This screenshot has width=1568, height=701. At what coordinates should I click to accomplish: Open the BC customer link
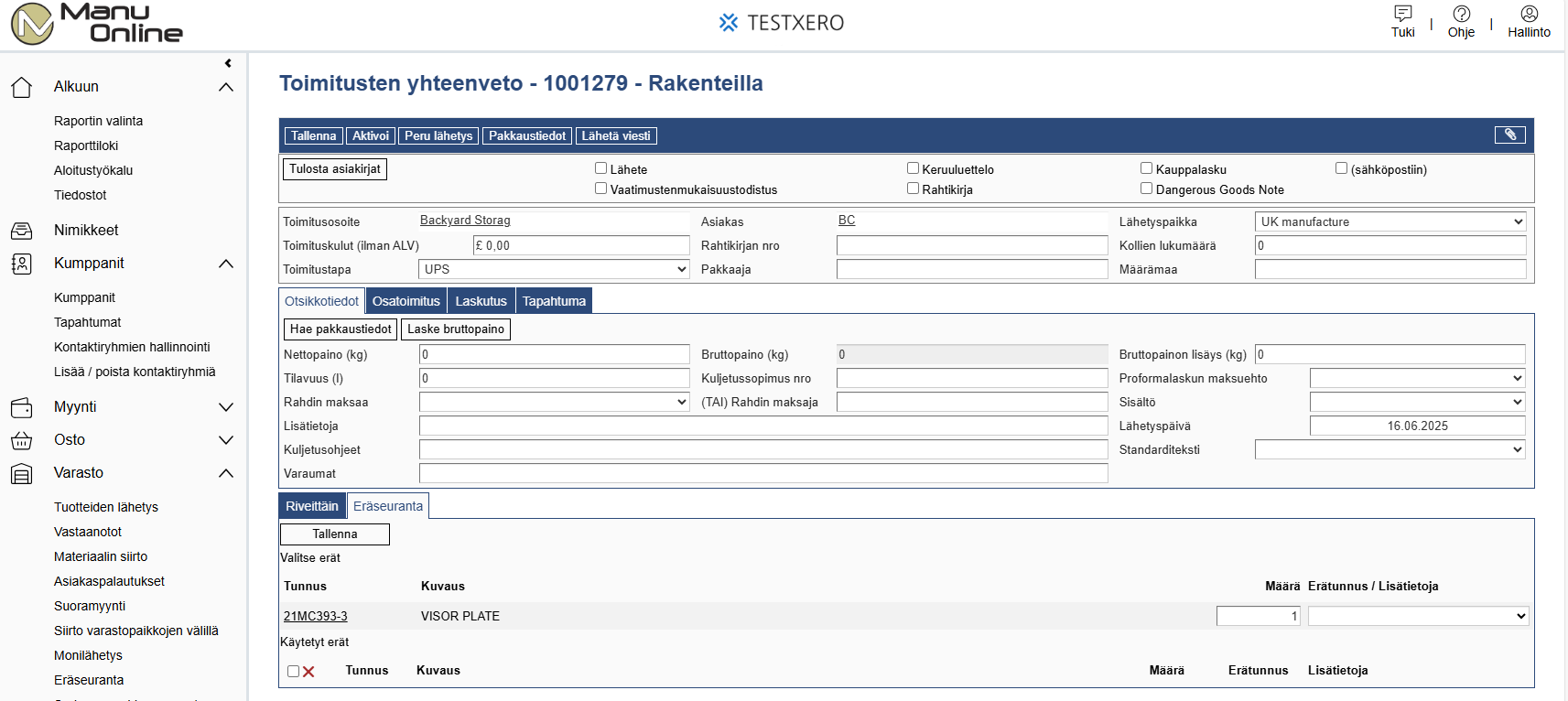pyautogui.click(x=847, y=221)
